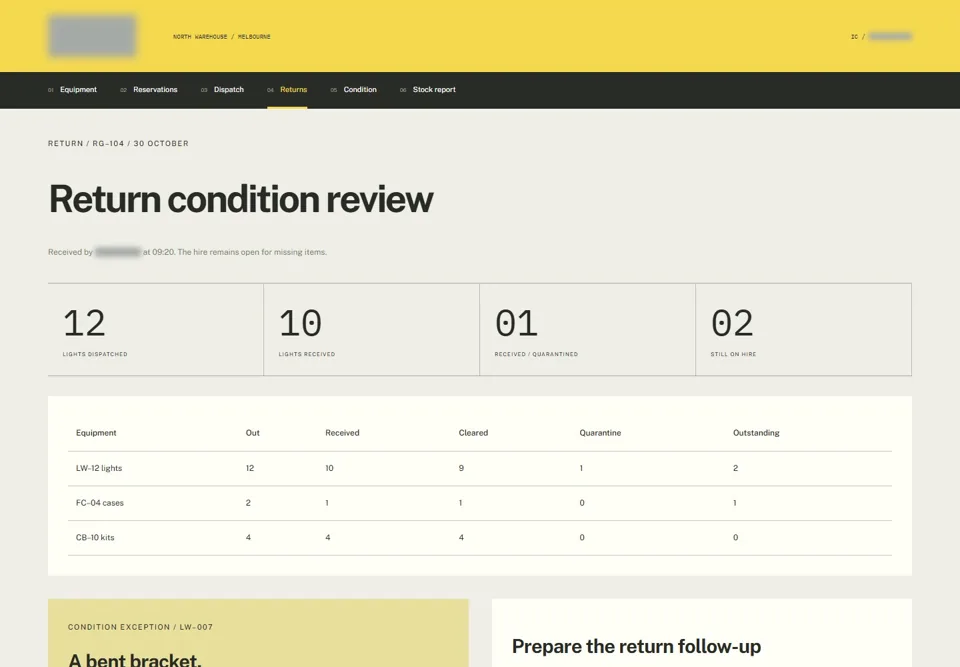Click the Out column header
960x667 pixels.
pos(253,433)
